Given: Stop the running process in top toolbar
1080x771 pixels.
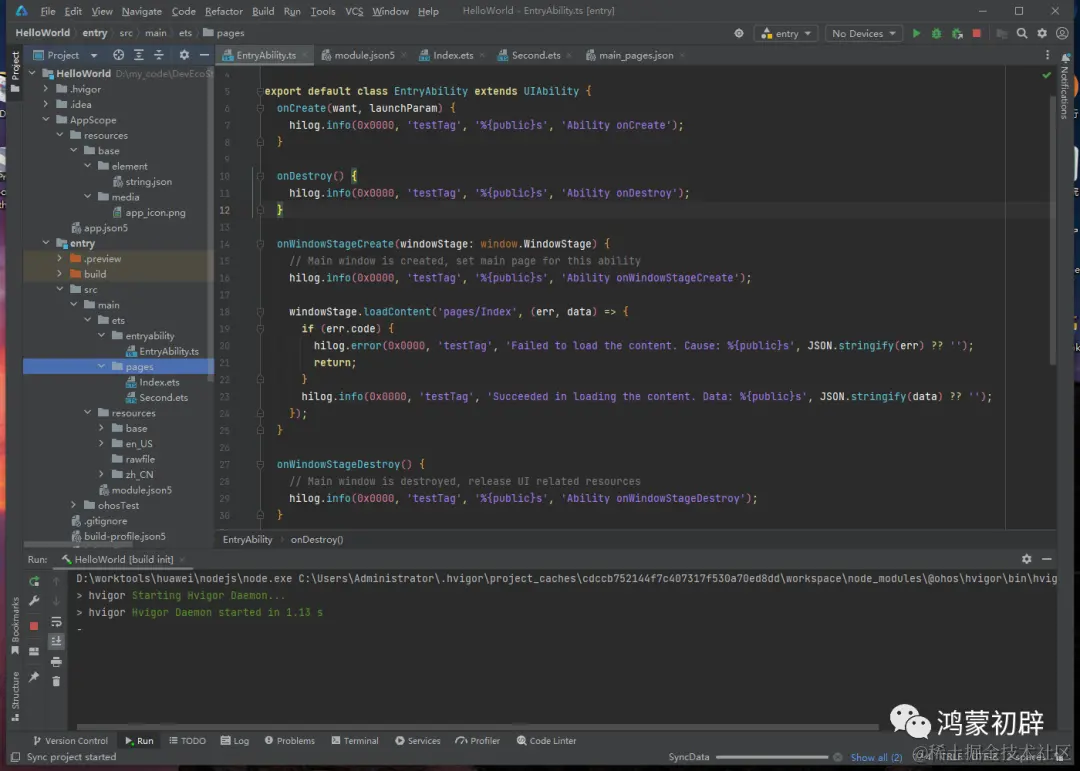Looking at the screenshot, I should pyautogui.click(x=977, y=33).
